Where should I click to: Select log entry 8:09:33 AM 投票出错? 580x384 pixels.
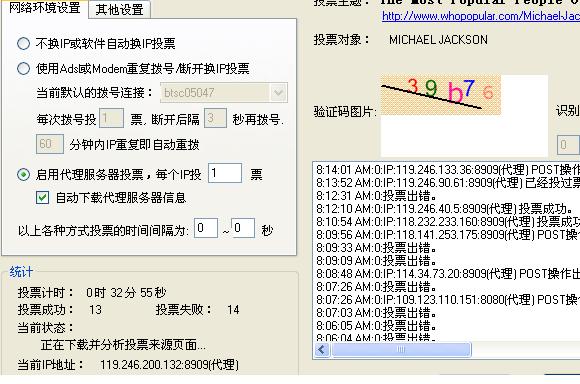pyautogui.click(x=377, y=247)
